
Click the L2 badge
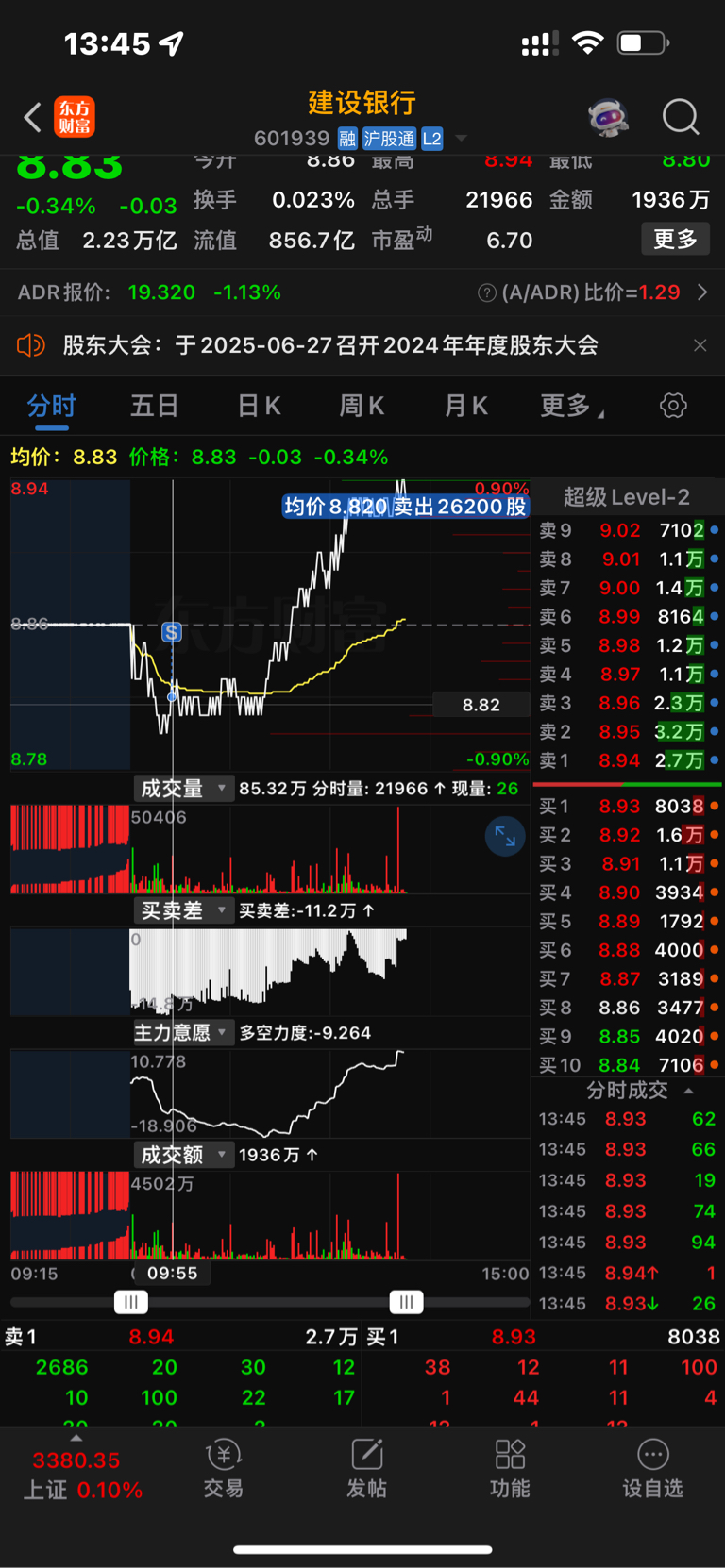(431, 139)
